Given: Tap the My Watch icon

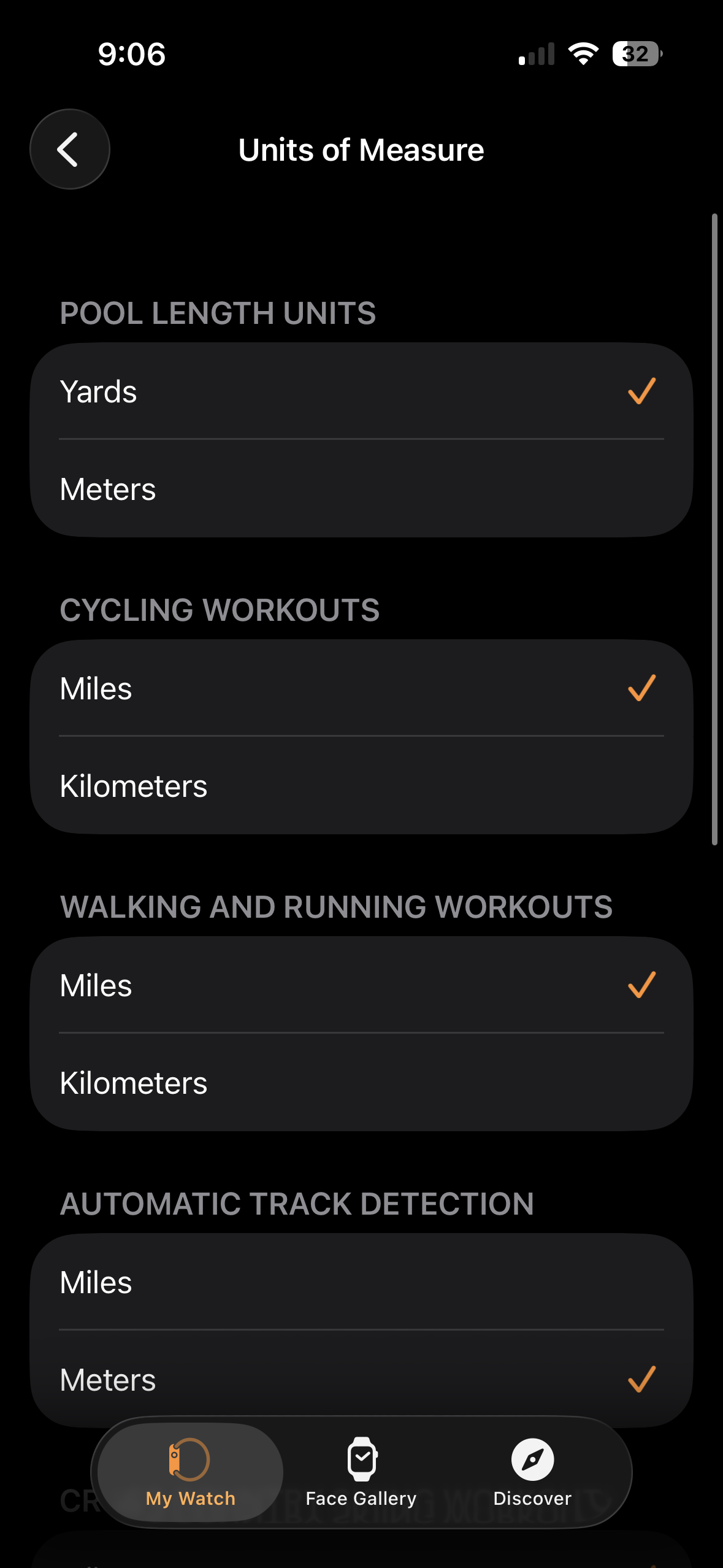Looking at the screenshot, I should tap(189, 1459).
